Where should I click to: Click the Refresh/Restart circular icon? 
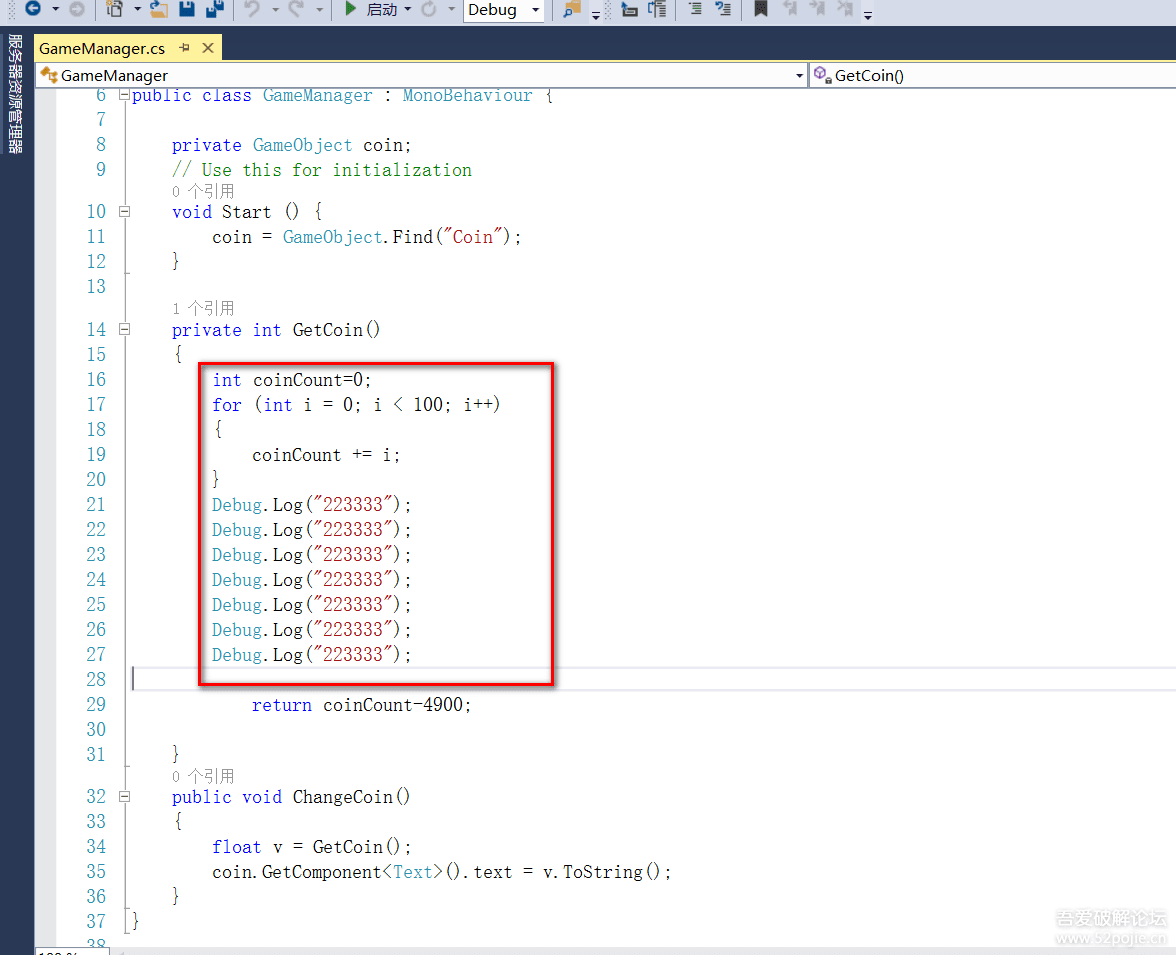[x=429, y=9]
